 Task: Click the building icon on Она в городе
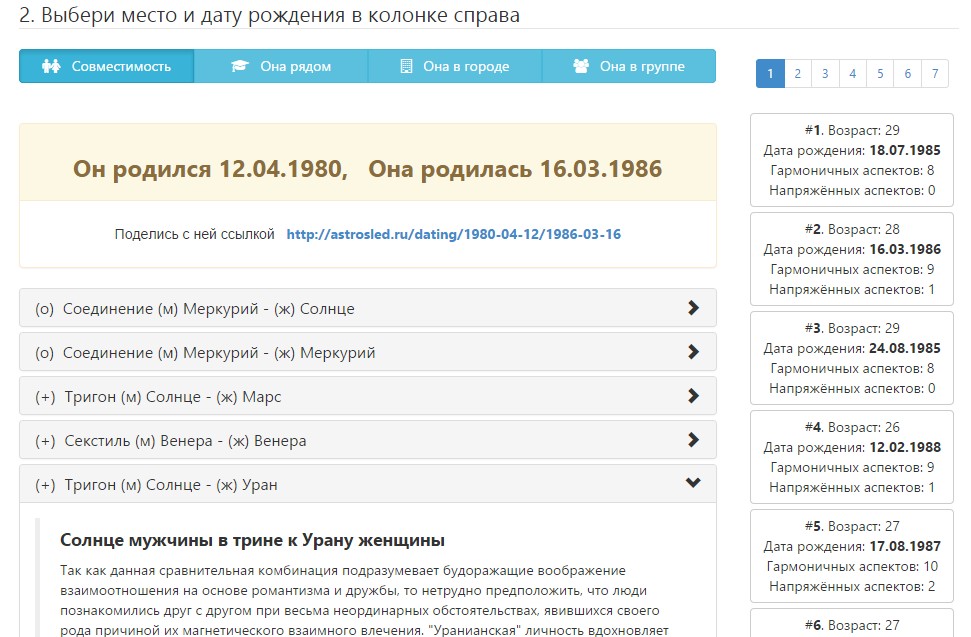(406, 66)
